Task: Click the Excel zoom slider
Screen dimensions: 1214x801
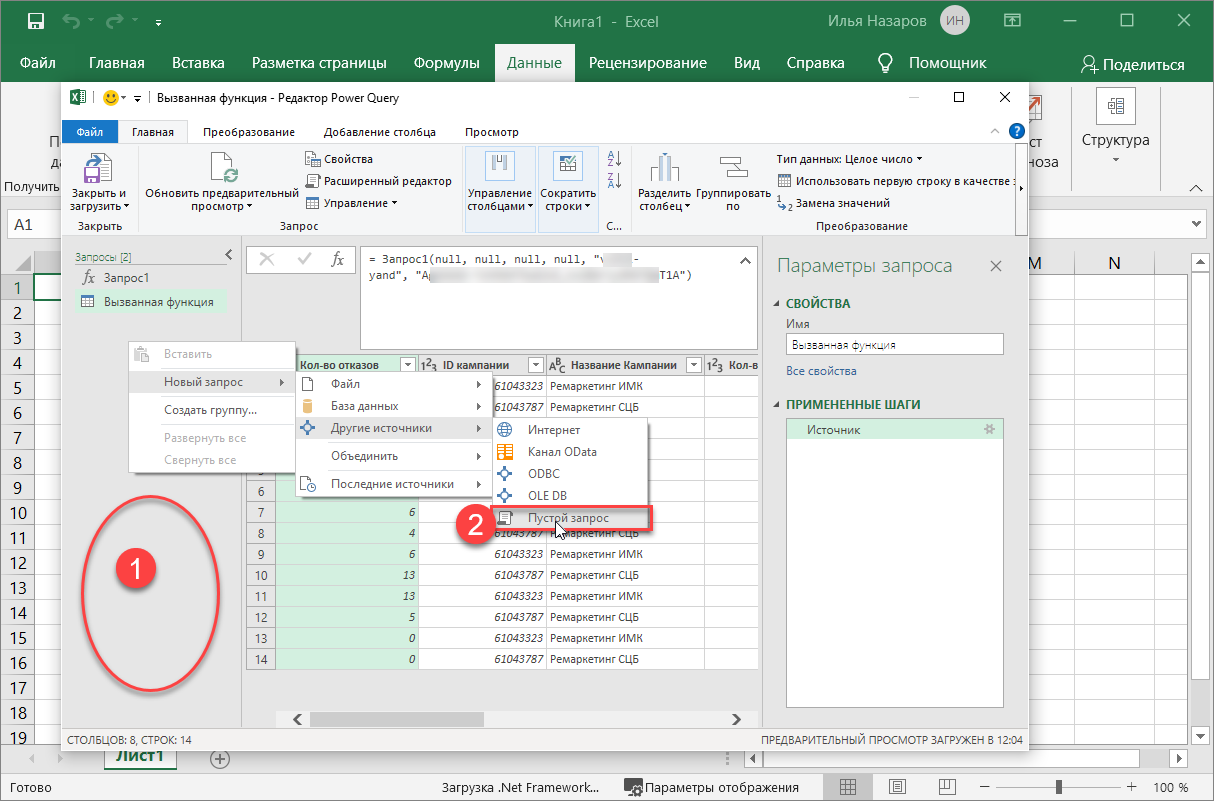Action: pyautogui.click(x=1058, y=787)
